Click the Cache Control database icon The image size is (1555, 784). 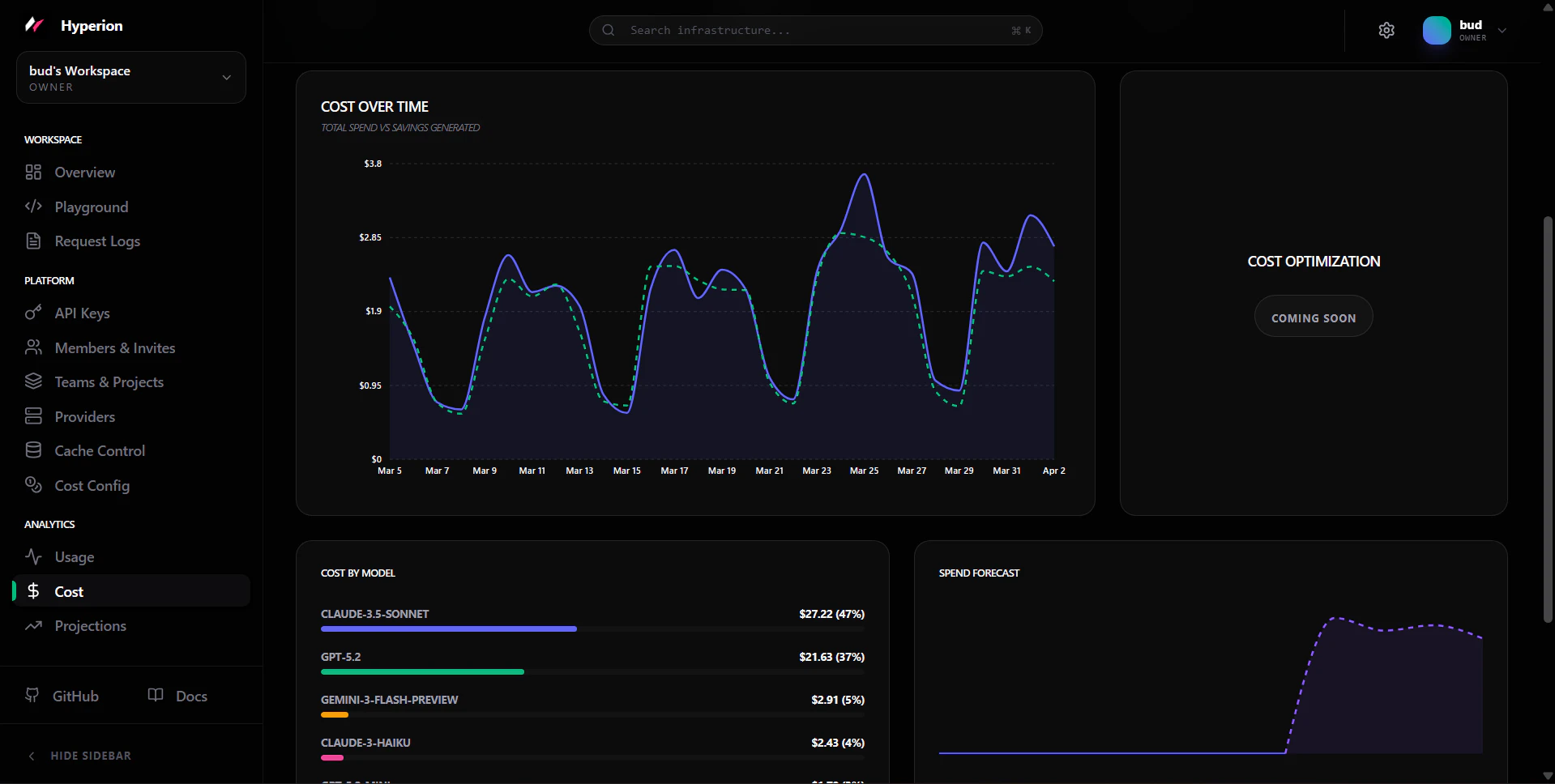[33, 450]
